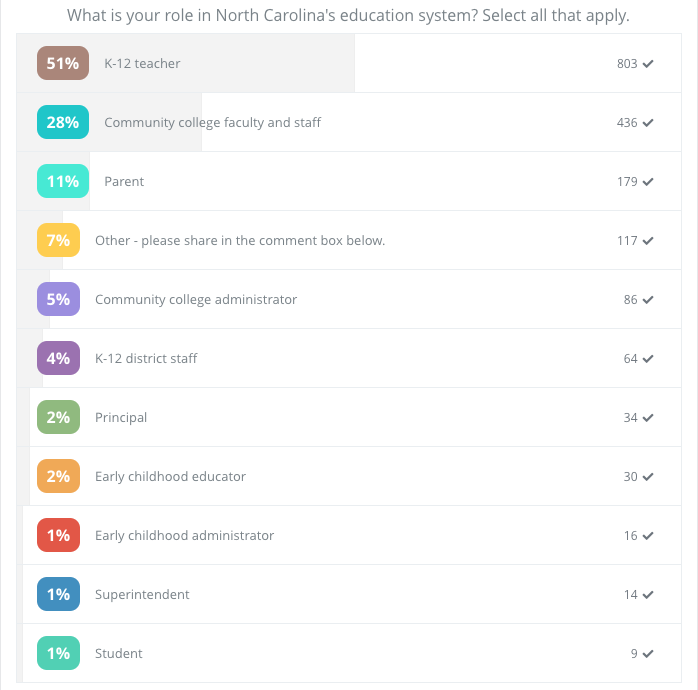698x690 pixels.
Task: Choose the K-12 teacher answer label
Action: pyautogui.click(x=142, y=64)
